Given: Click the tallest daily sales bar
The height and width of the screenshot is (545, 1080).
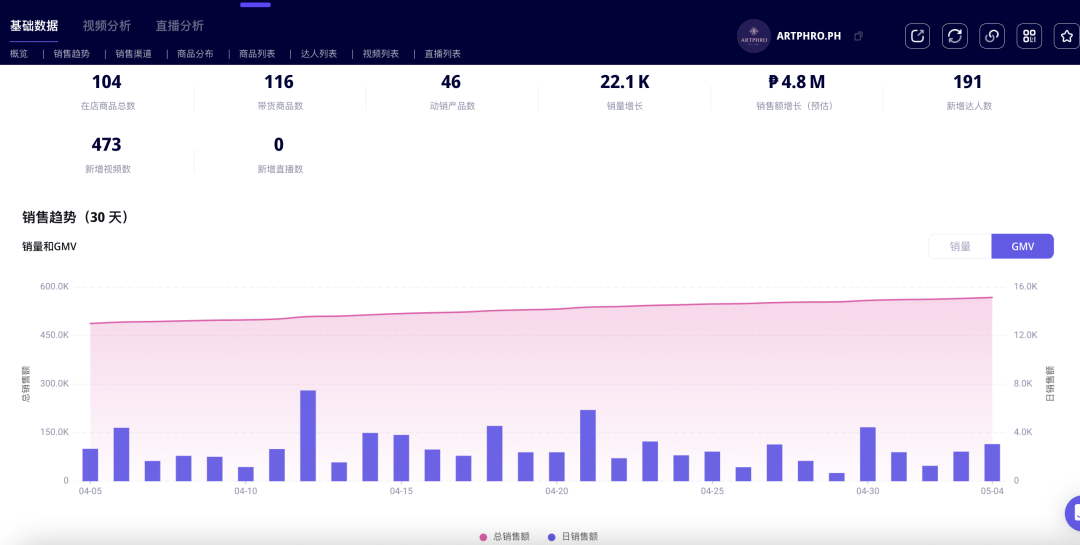Looking at the screenshot, I should pos(308,435).
